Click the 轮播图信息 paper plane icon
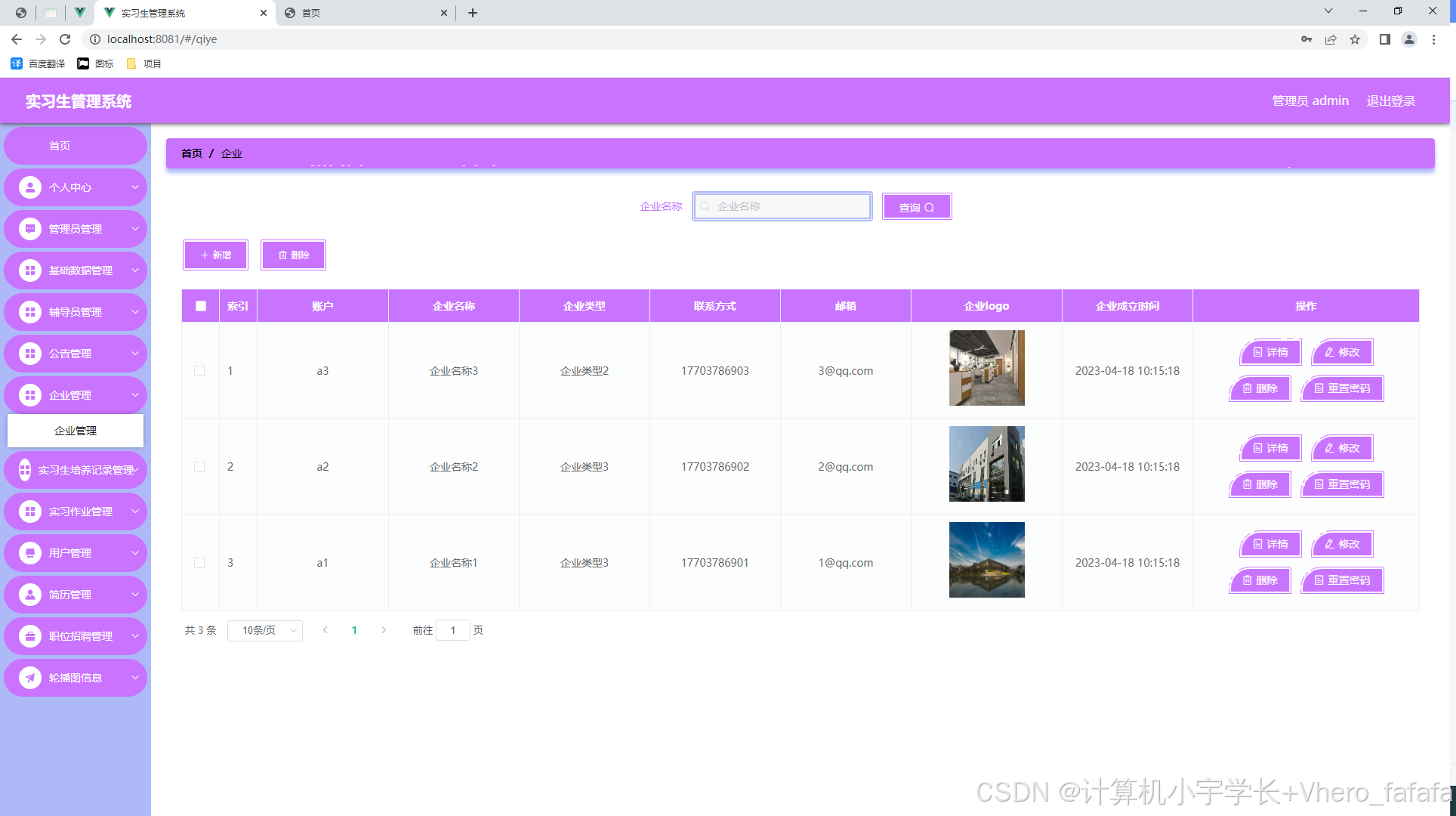1456x816 pixels. point(30,678)
